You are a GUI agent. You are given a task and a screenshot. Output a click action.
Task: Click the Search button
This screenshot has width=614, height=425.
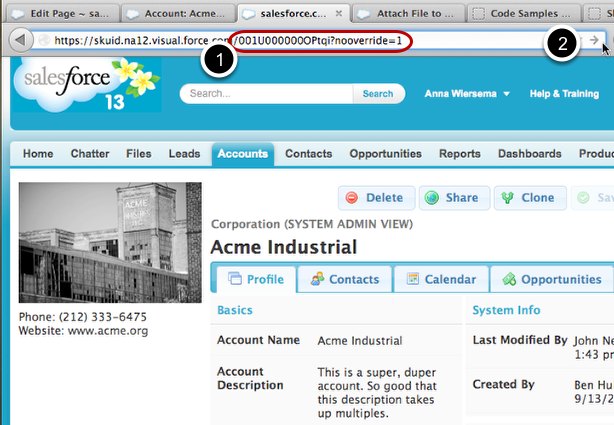378,94
